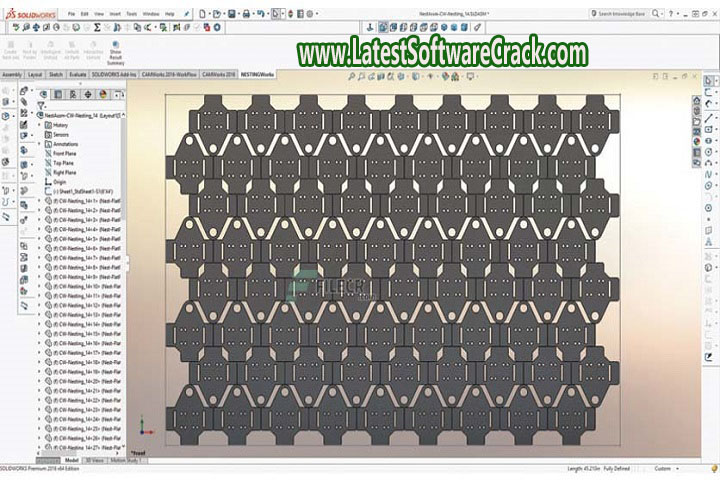Click the View Settings monitor icon

point(470,77)
